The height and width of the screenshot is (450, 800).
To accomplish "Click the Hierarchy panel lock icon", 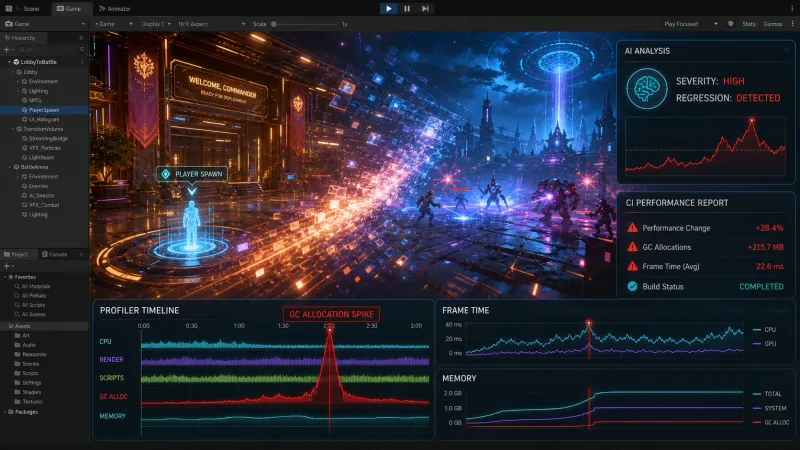I will [x=81, y=38].
